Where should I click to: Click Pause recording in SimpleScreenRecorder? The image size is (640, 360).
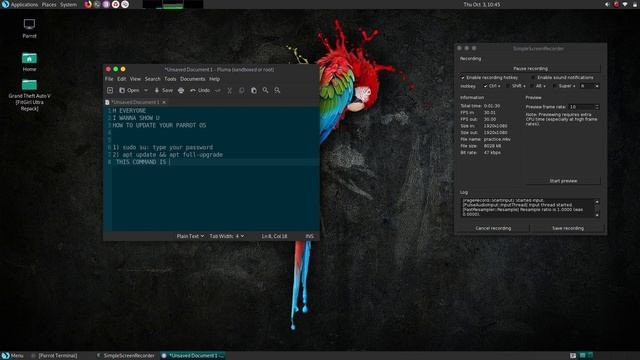530,68
